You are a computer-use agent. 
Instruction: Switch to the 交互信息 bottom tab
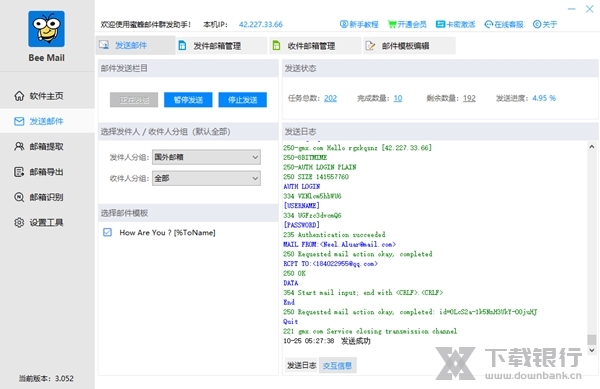click(x=337, y=365)
